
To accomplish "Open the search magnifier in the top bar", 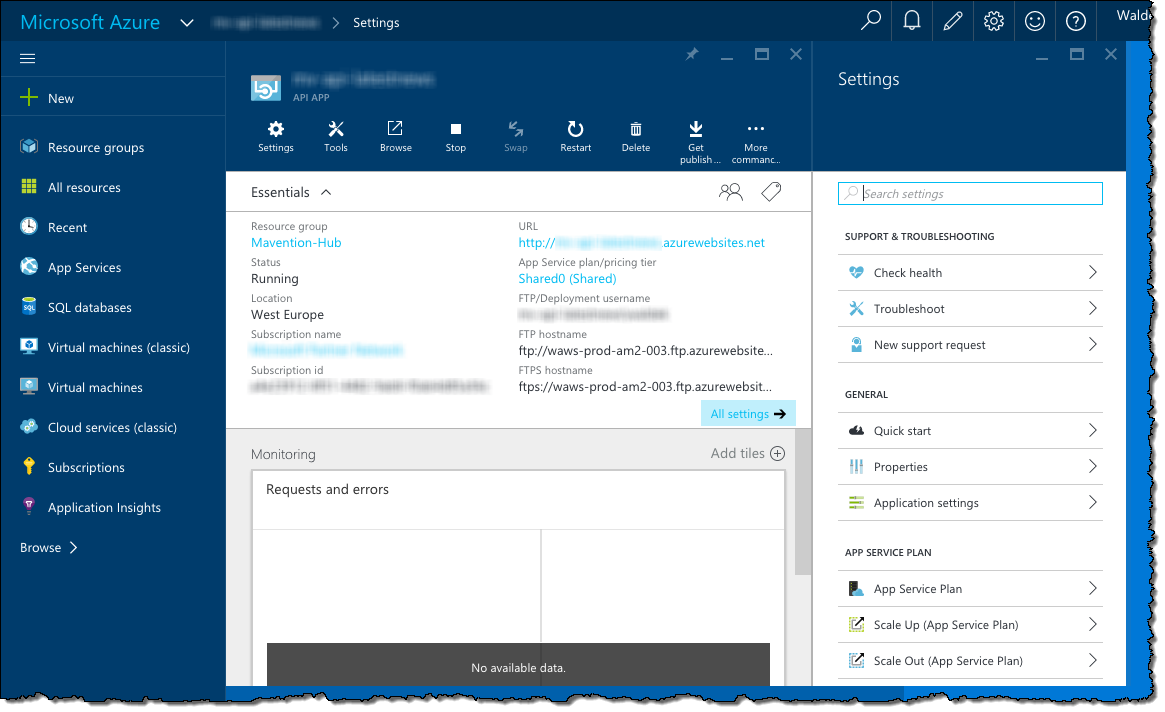I will point(870,21).
